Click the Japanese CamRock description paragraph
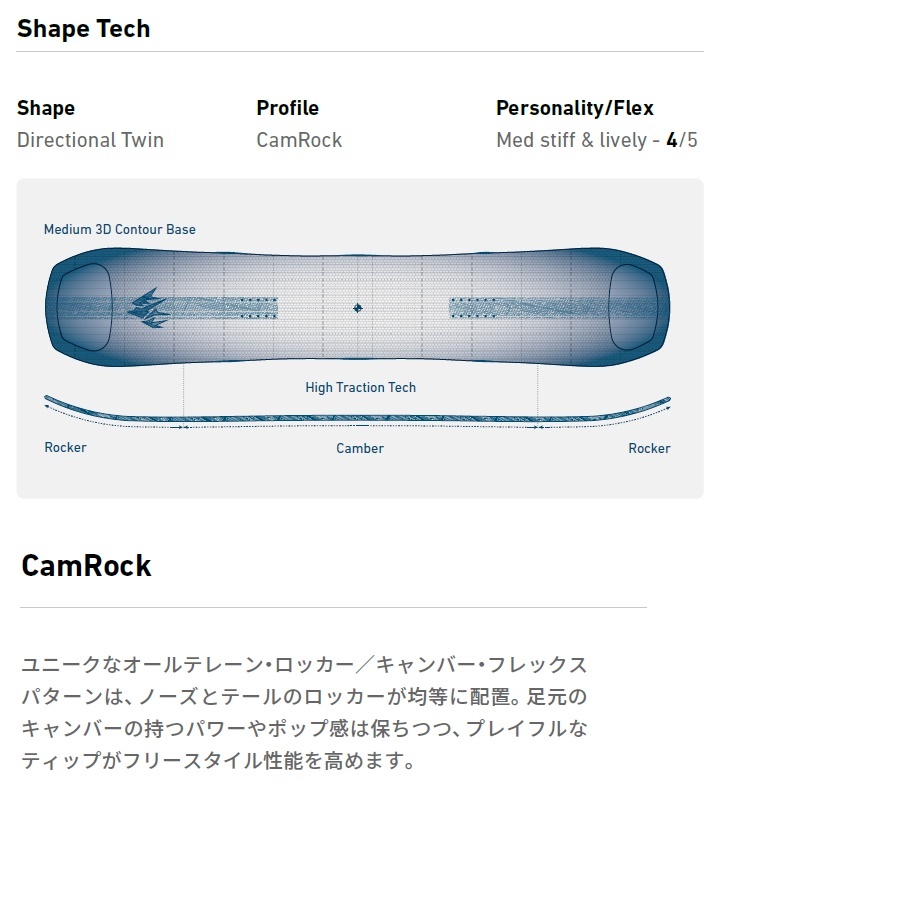The width and height of the screenshot is (900, 900). (304, 713)
